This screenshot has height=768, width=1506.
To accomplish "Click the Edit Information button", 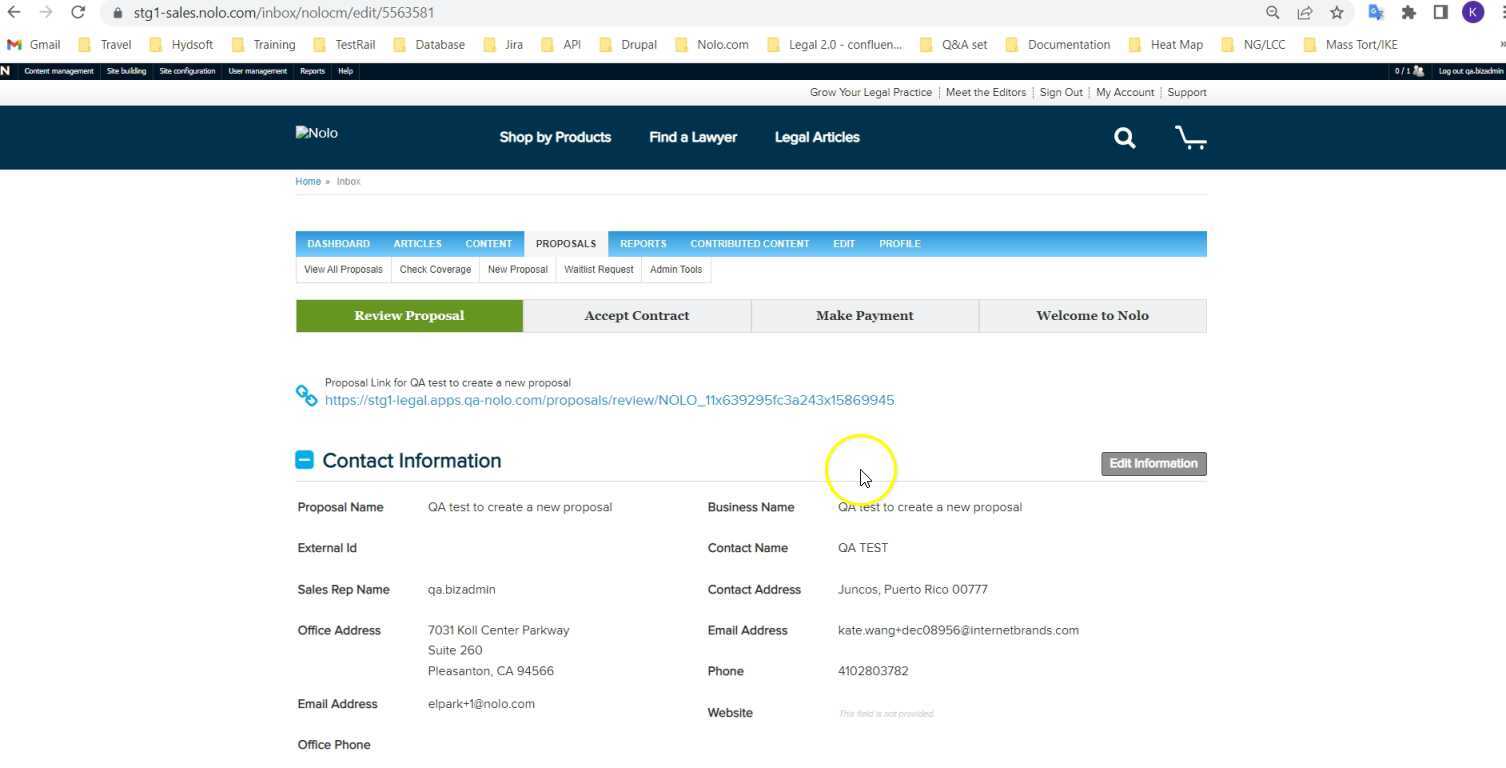I will (x=1153, y=463).
